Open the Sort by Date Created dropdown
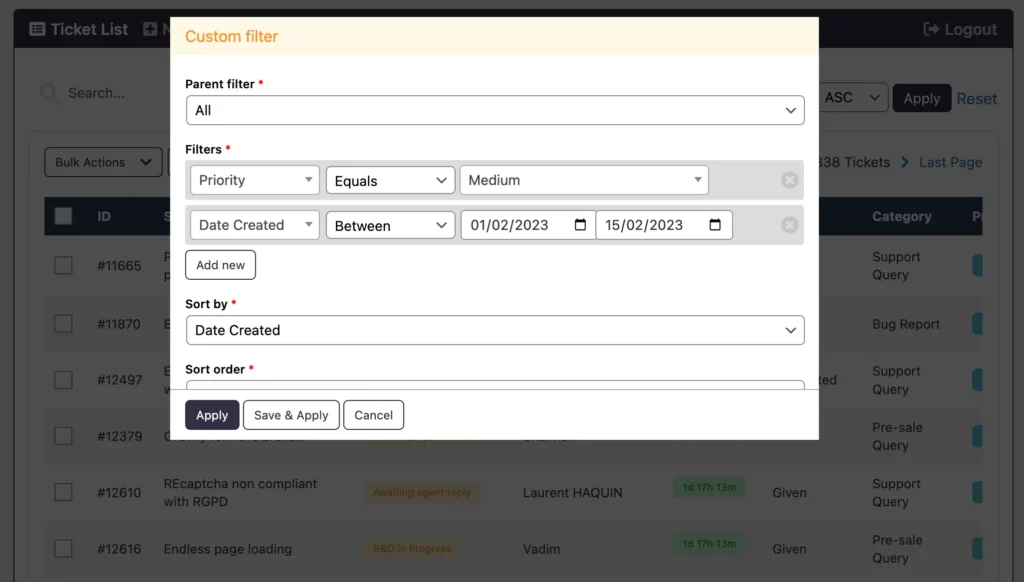Screen dimensions: 1024x582 coord(495,330)
